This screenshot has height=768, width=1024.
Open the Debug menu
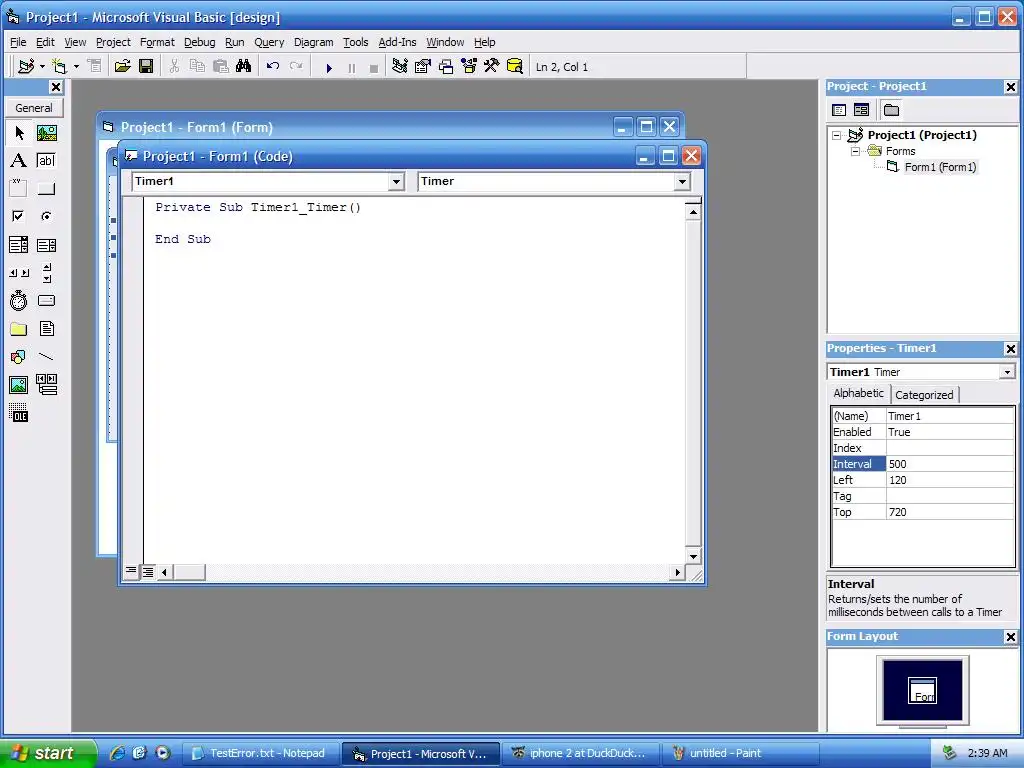199,42
